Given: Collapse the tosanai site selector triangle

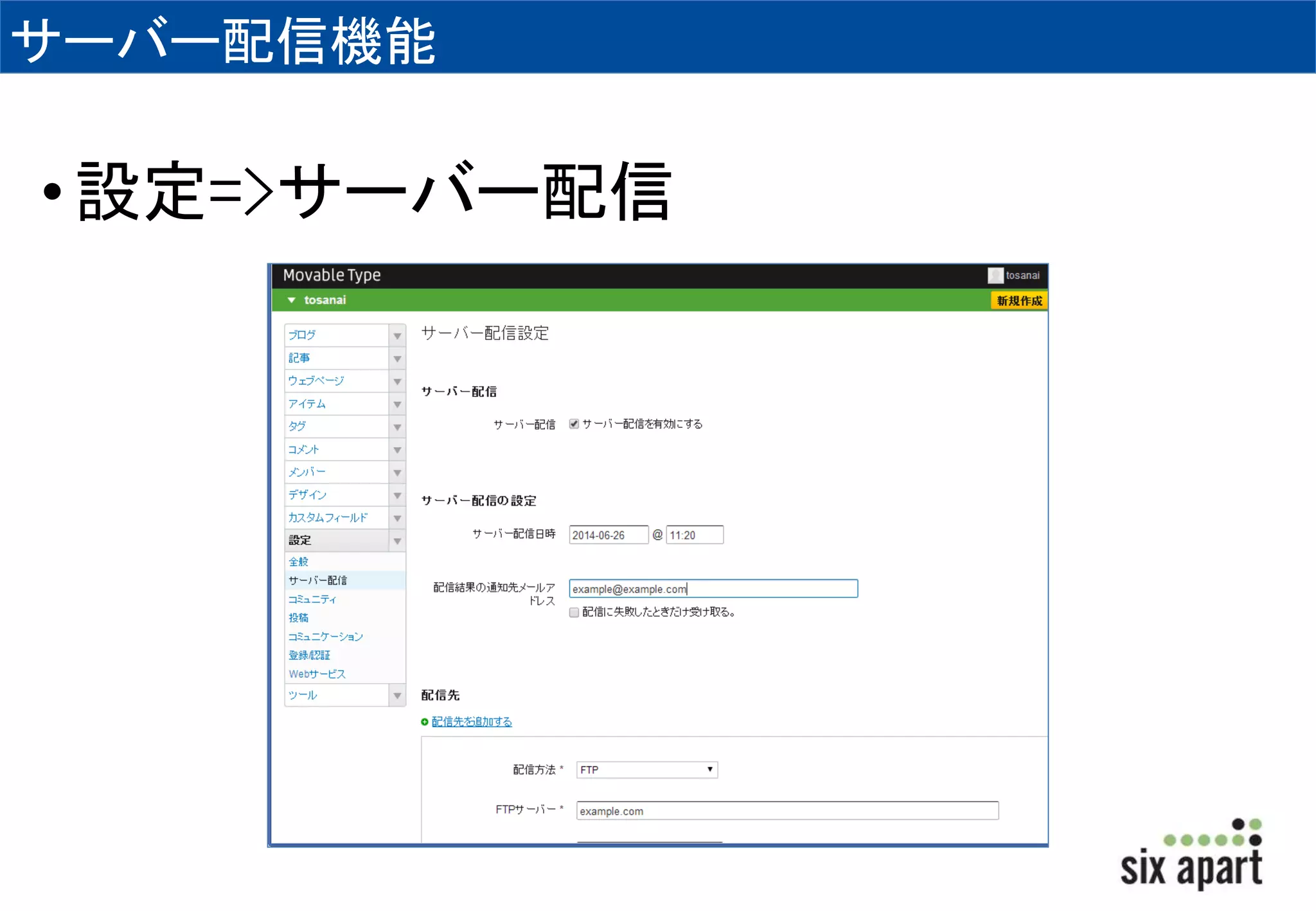Looking at the screenshot, I should pyautogui.click(x=292, y=300).
